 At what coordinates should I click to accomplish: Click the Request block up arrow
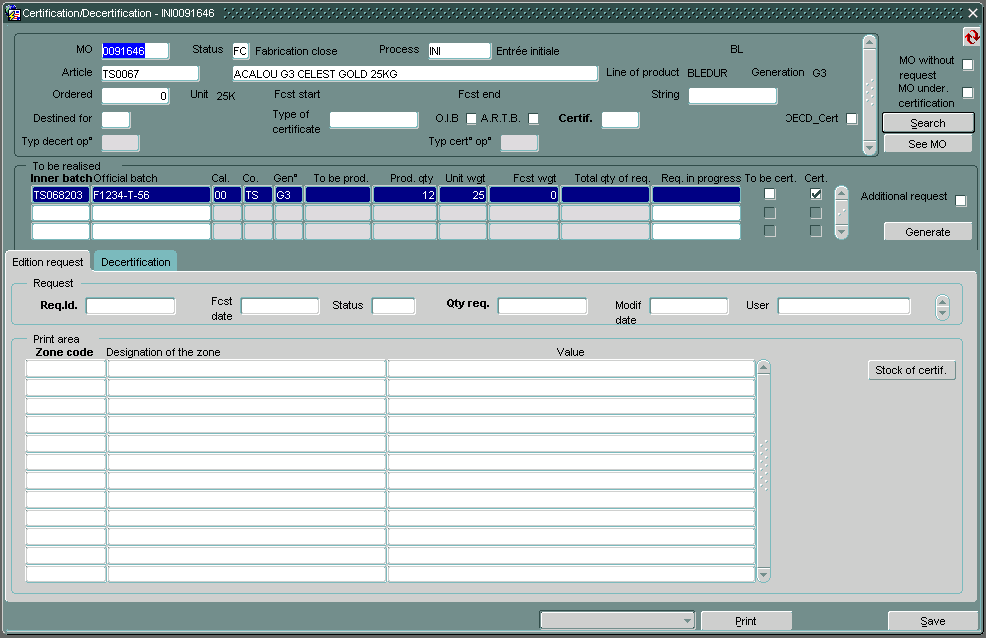(942, 302)
